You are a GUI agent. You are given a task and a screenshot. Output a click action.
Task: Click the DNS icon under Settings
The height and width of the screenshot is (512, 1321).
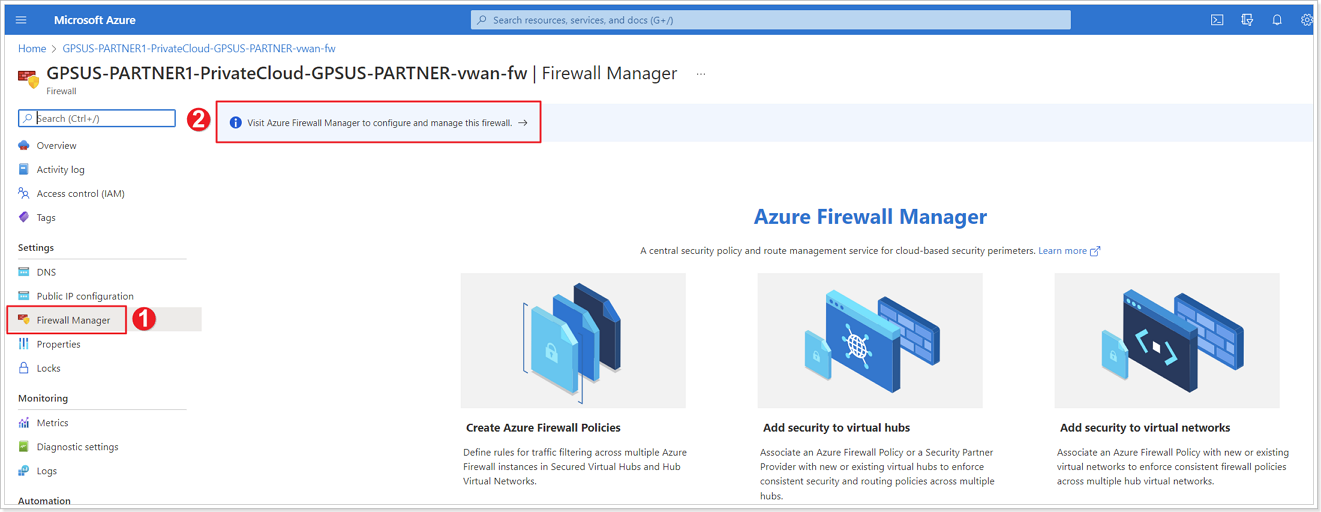coord(24,272)
